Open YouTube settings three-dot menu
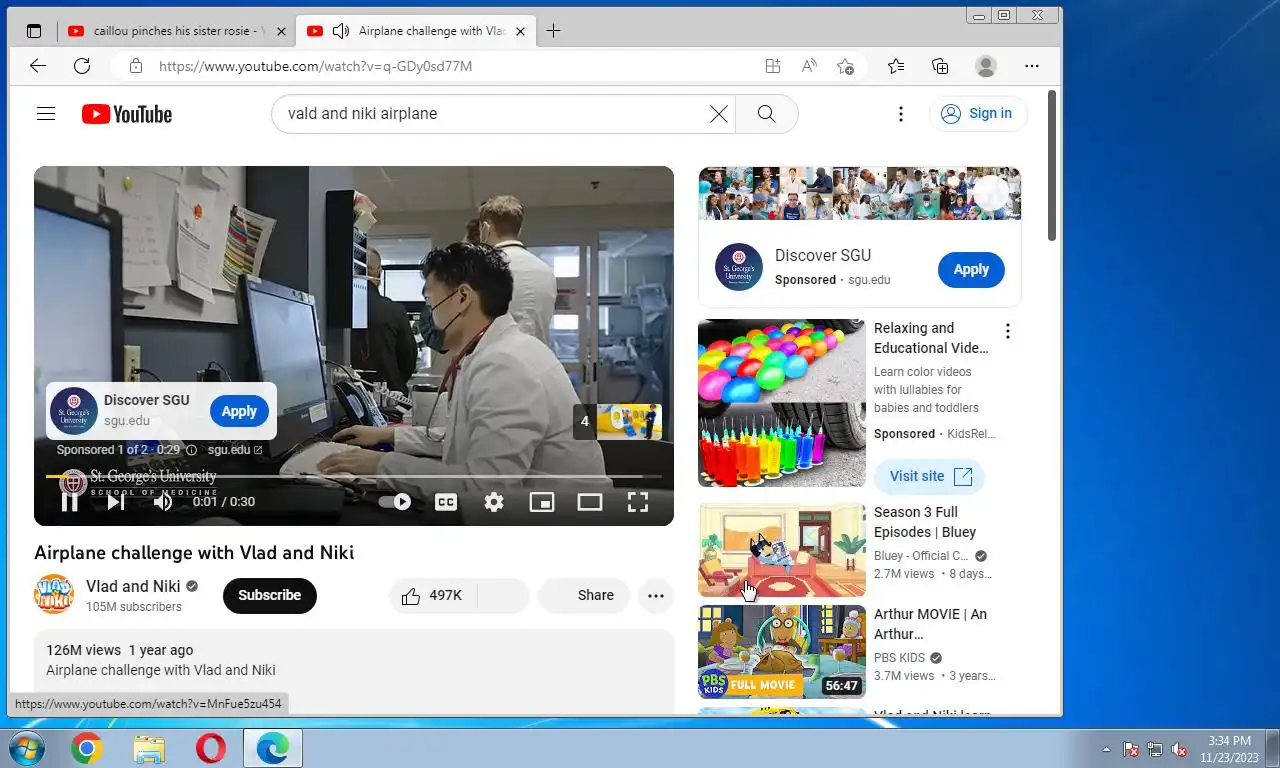Viewport: 1280px width, 768px height. (900, 114)
